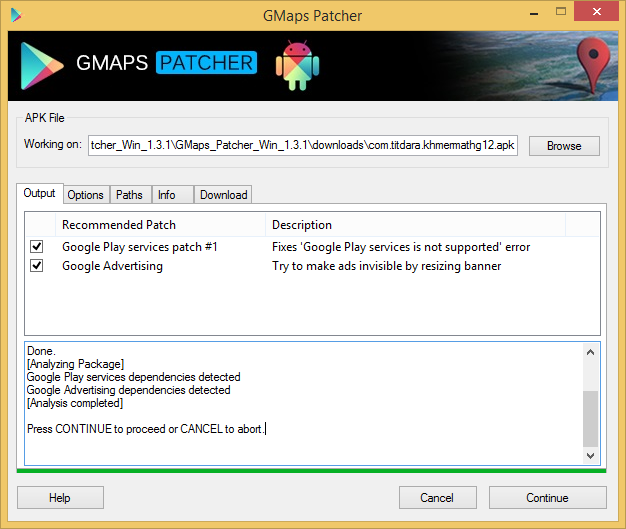Click the Google Play logo in banner
This screenshot has height=529, width=626.
pyautogui.click(x=41, y=66)
